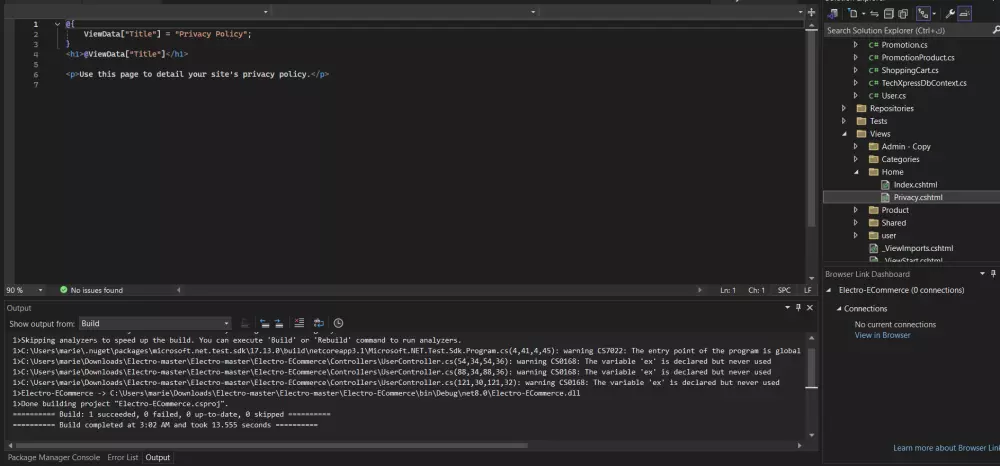The image size is (1000, 466).
Task: Select ShoppingCart.cs in Solution Explorer
Action: point(910,70)
